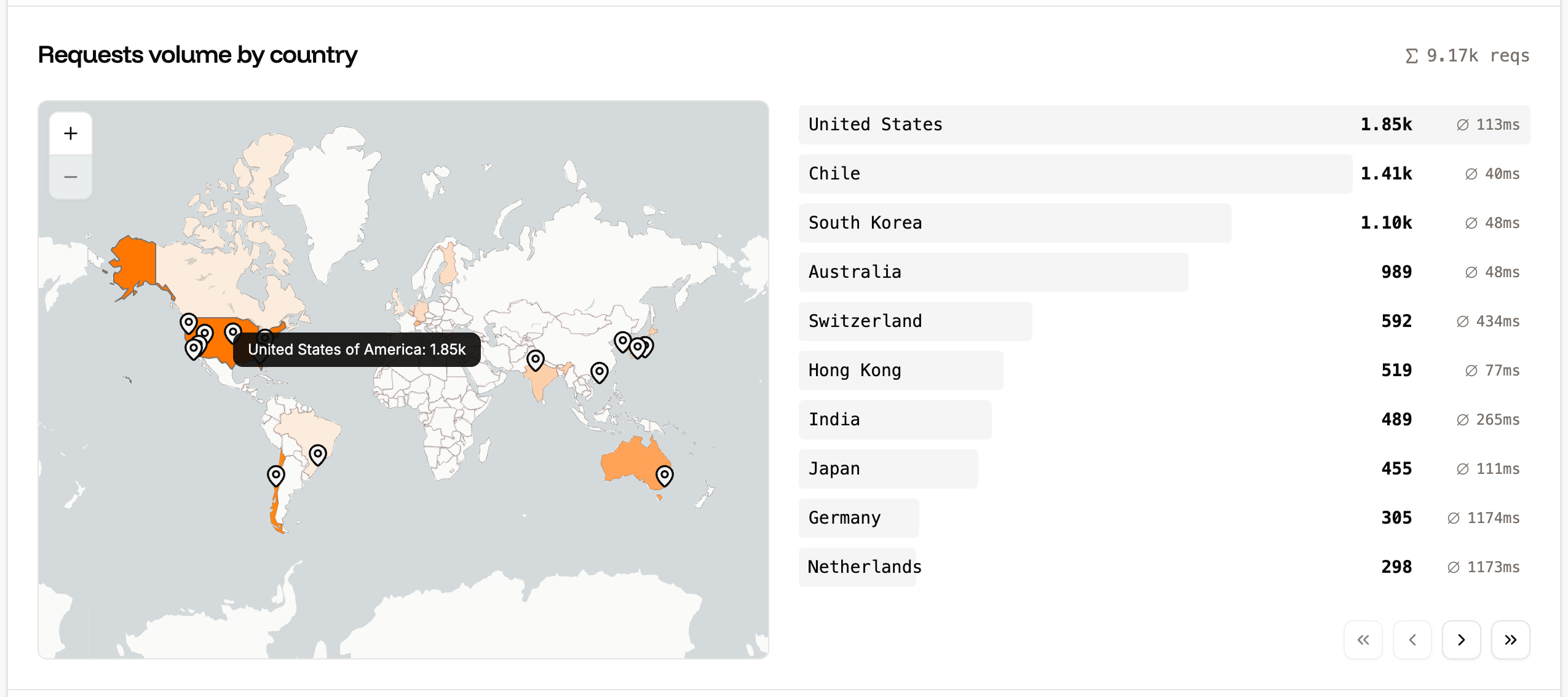Advance to the next countries page
Image resolution: width=1568 pixels, height=697 pixels.
click(1462, 640)
